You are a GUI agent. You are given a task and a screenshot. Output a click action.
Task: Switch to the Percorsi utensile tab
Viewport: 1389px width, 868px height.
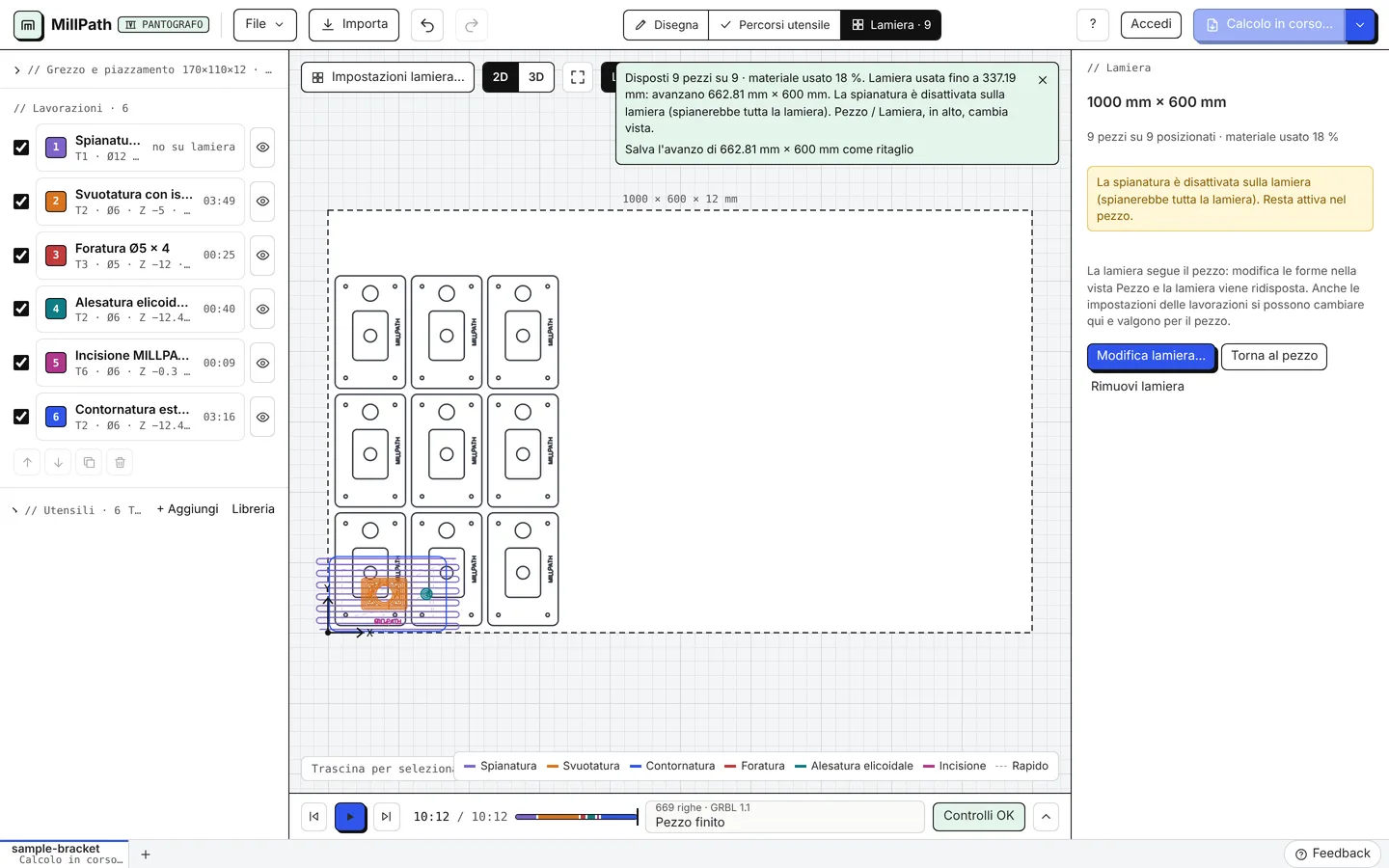click(775, 25)
